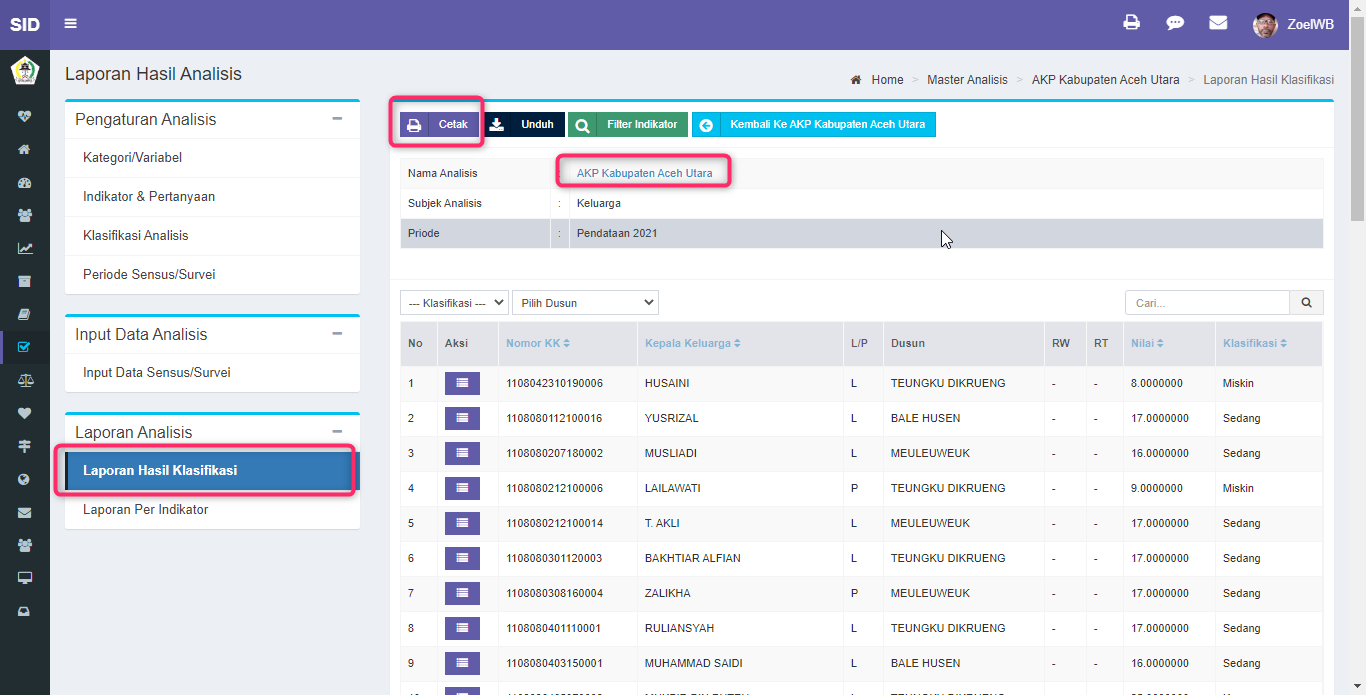Select the dashboard gauge icon in the sidebar
The height and width of the screenshot is (695, 1366).
(25, 181)
